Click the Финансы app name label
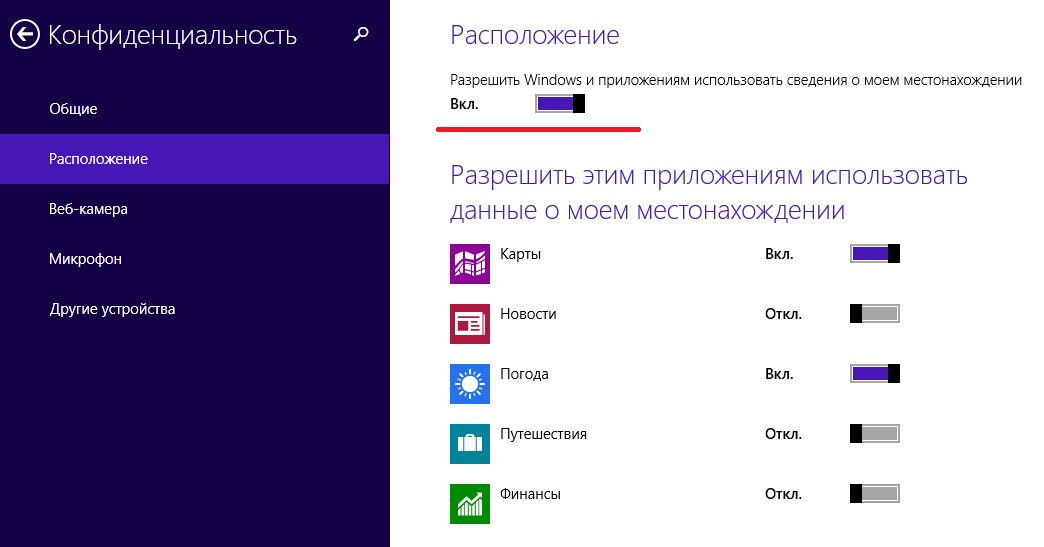This screenshot has width=1044, height=547. 530,494
